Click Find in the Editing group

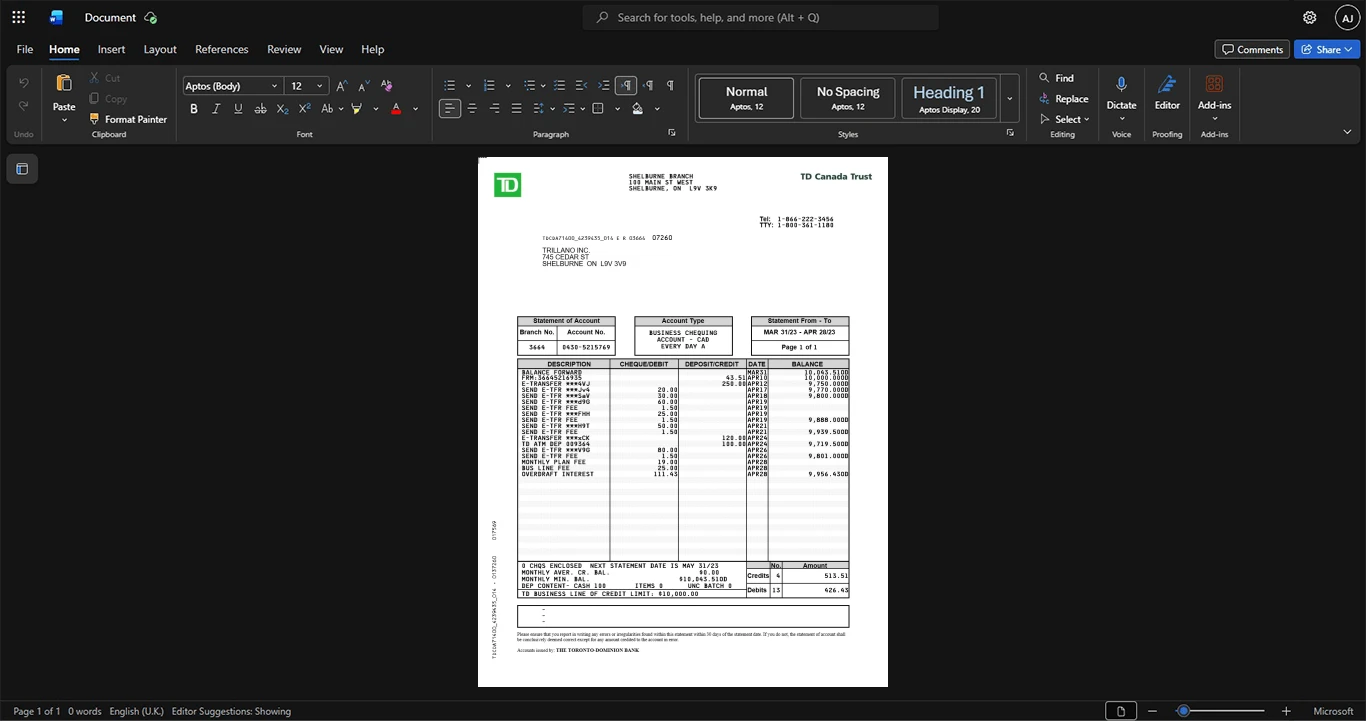pyautogui.click(x=1056, y=78)
